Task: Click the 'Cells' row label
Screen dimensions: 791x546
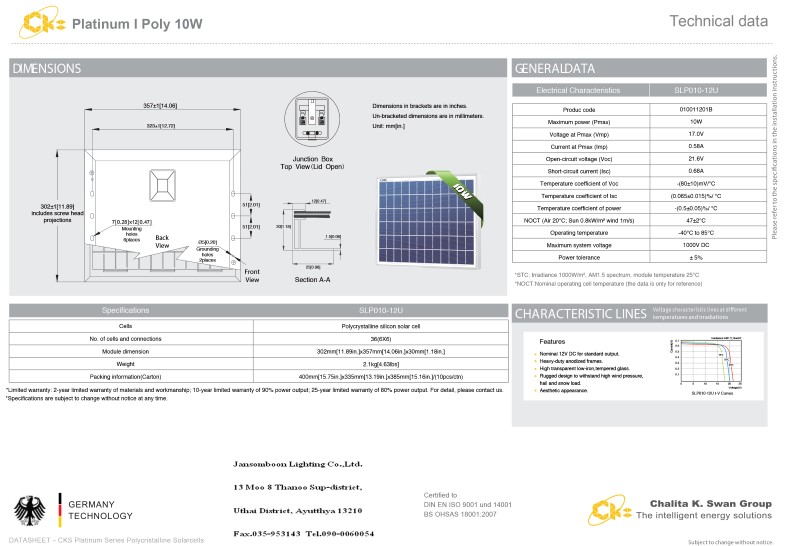Action: pos(125,326)
